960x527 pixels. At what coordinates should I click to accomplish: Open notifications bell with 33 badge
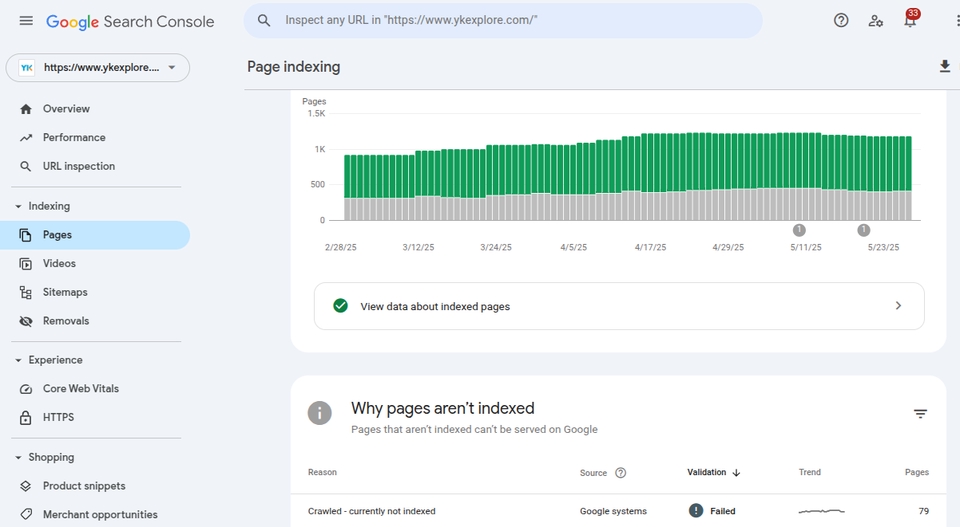[x=910, y=19]
